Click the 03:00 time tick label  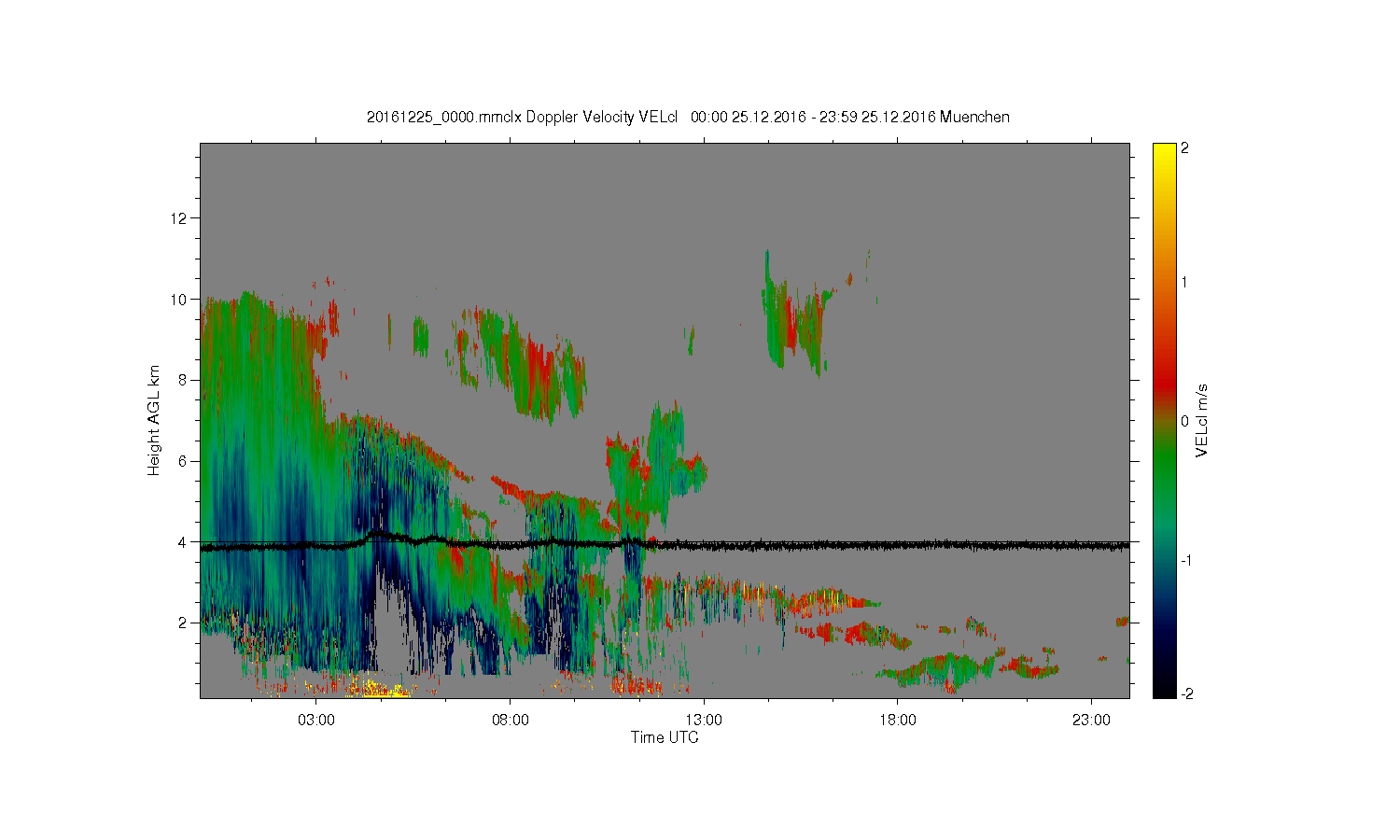[x=316, y=721]
